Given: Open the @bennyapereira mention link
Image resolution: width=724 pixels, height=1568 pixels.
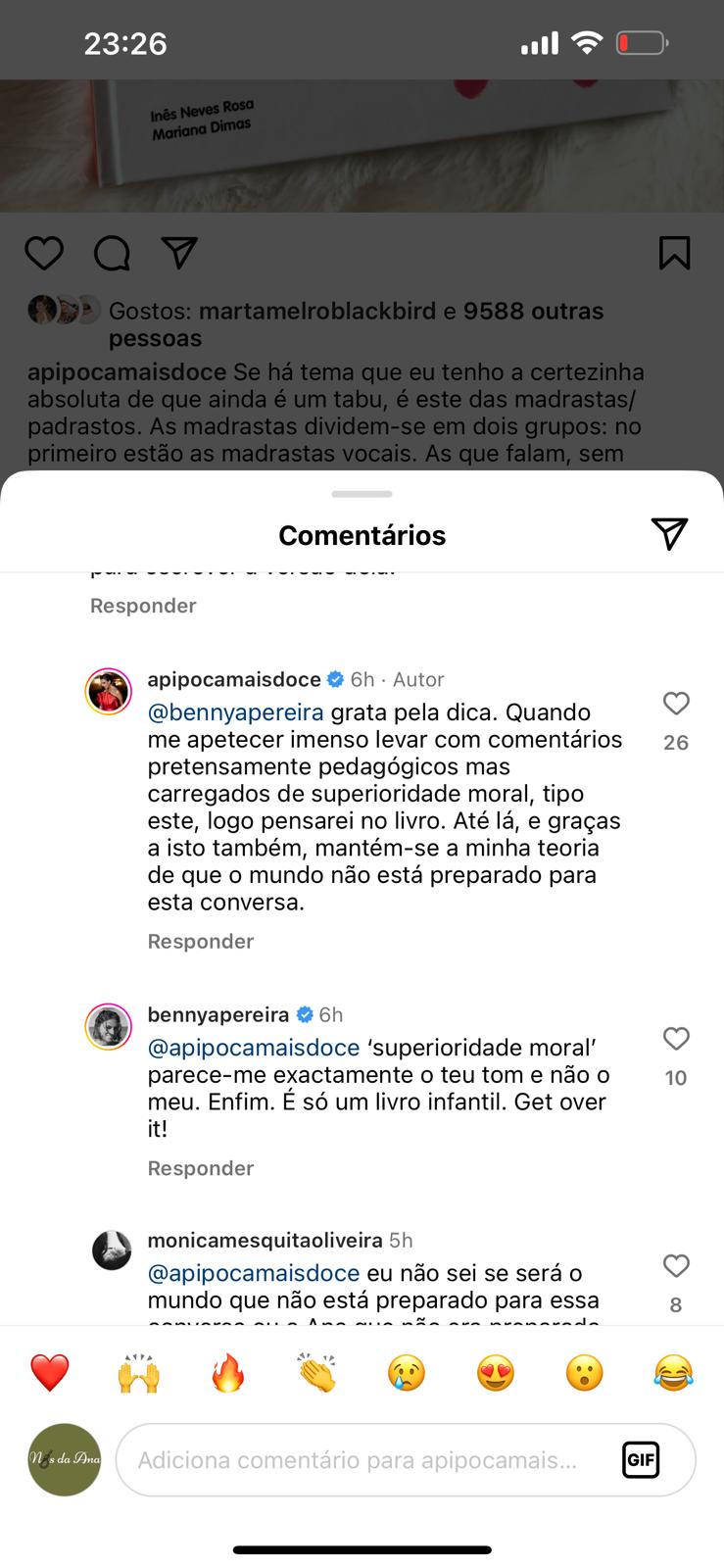Looking at the screenshot, I should click(x=235, y=712).
